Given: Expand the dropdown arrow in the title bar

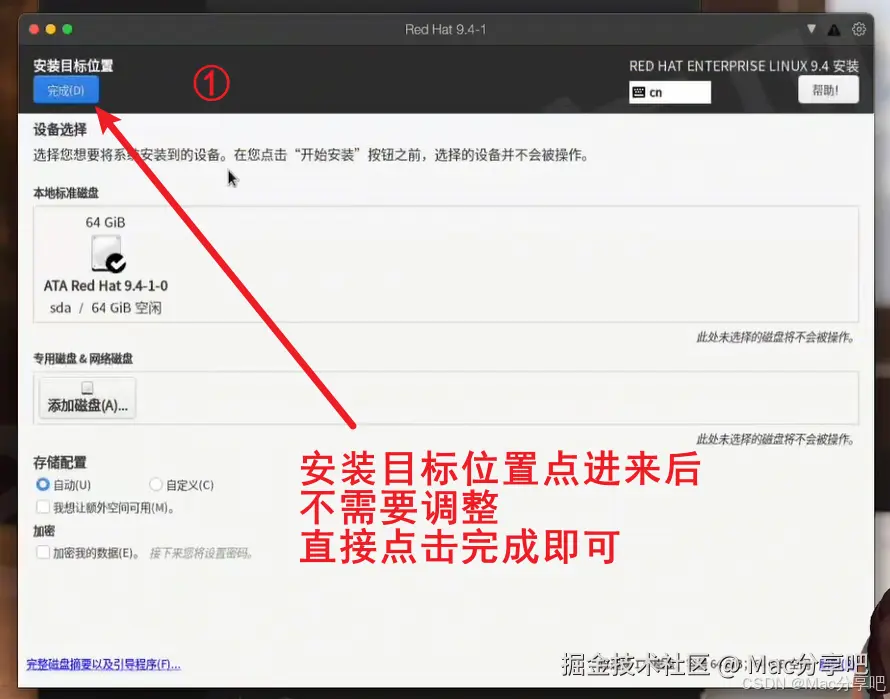Looking at the screenshot, I should coord(812,29).
